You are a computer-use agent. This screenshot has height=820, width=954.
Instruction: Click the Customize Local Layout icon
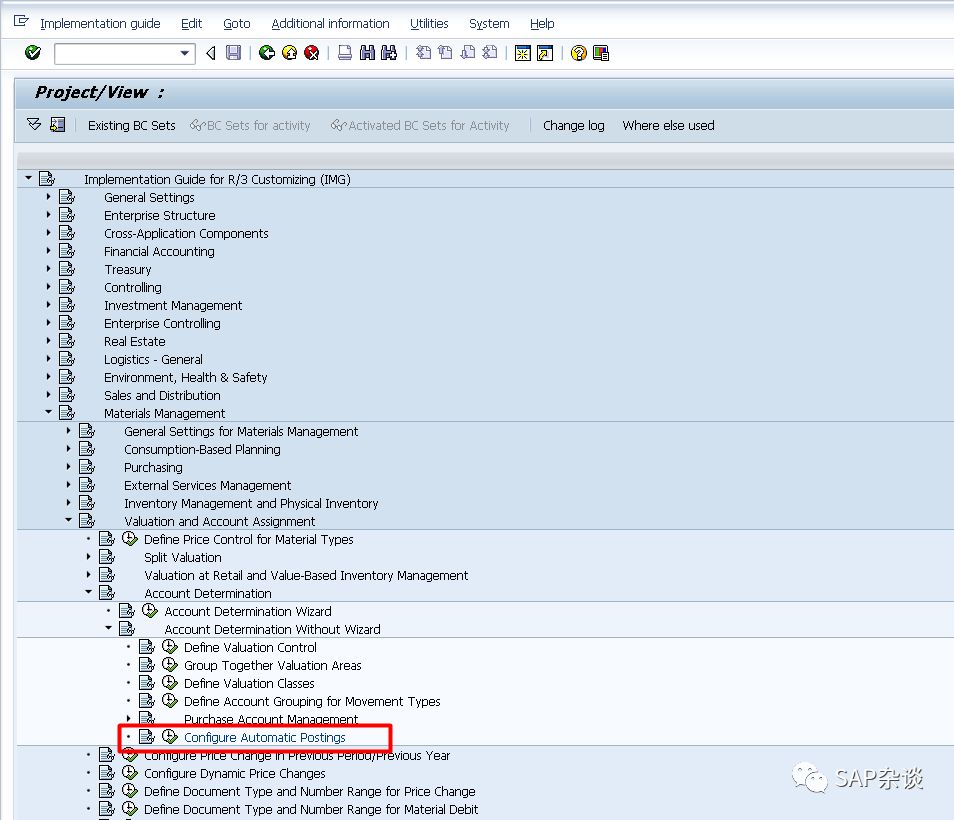601,53
